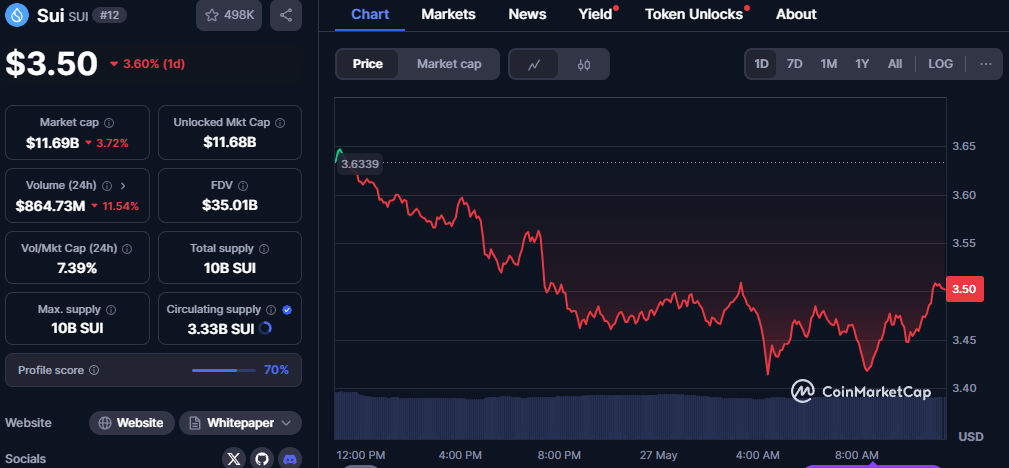Open the Token Unlocks tab
The image size is (1009, 468).
(694, 14)
